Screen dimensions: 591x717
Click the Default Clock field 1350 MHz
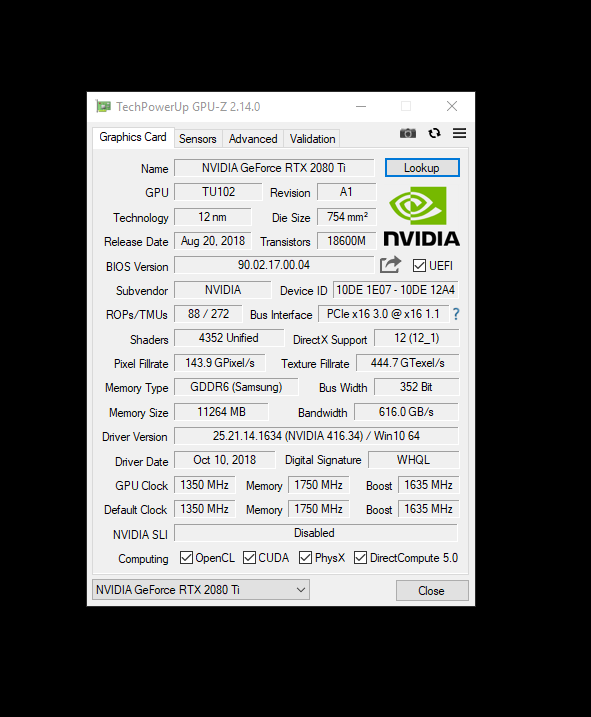[204, 508]
